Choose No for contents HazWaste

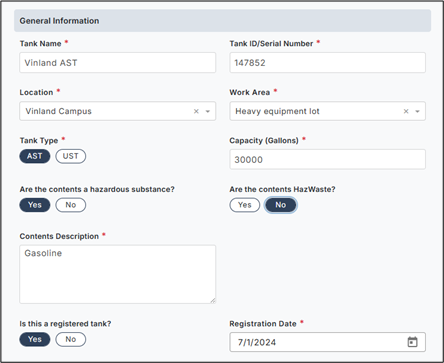pos(281,205)
